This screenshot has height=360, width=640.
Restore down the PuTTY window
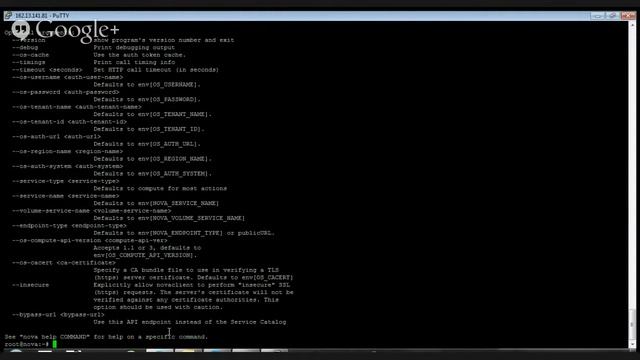(612, 16)
